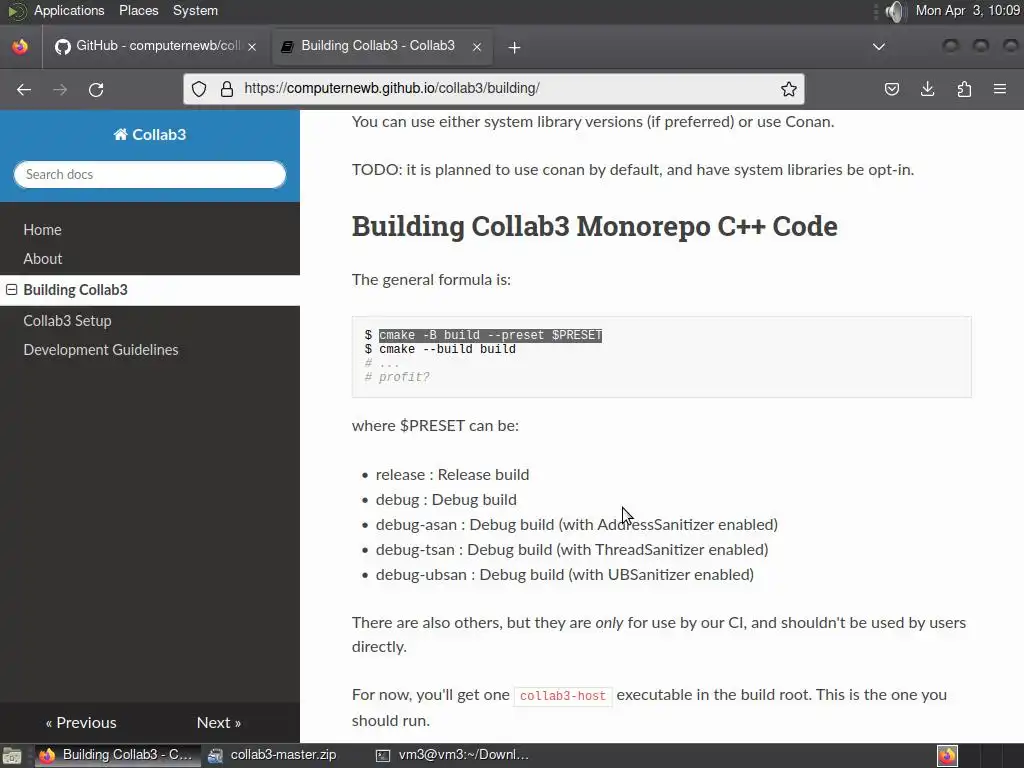
Task: Switch to the vm3@vm3 terminal window
Action: tap(452, 755)
